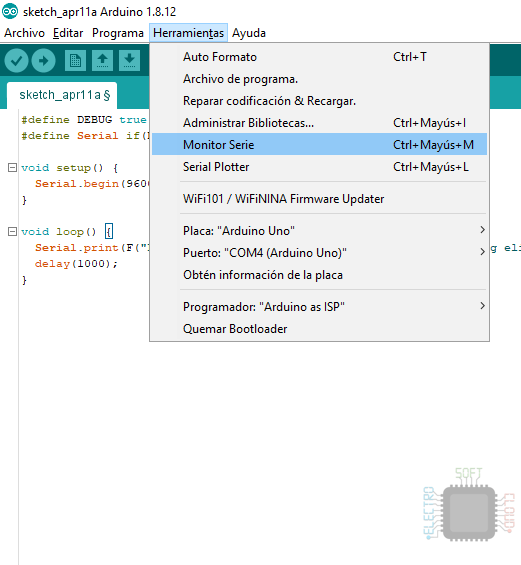Open the Archivo menu

coord(24,33)
